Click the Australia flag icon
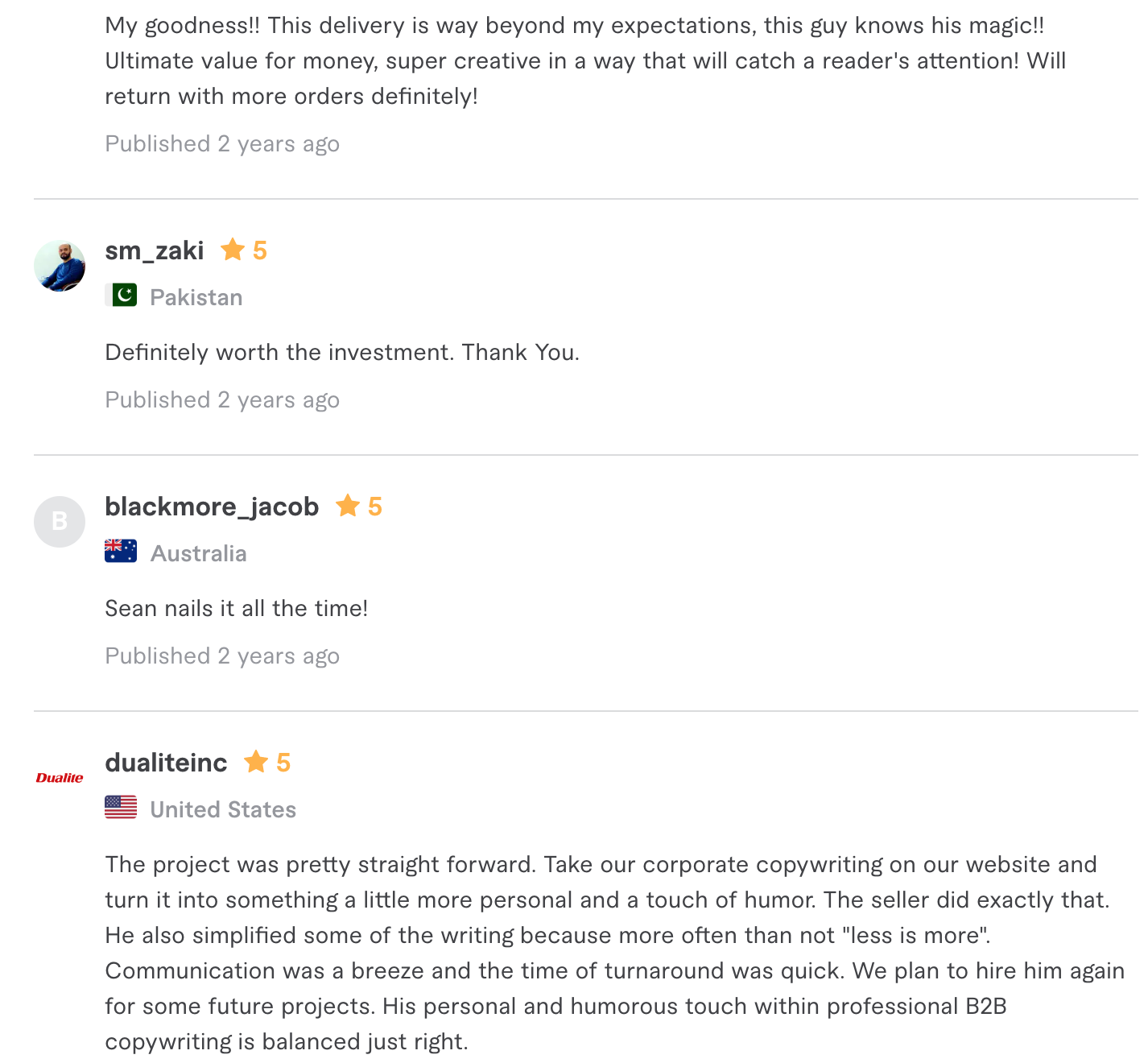Viewport: 1148px width, 1063px height. 121,552
